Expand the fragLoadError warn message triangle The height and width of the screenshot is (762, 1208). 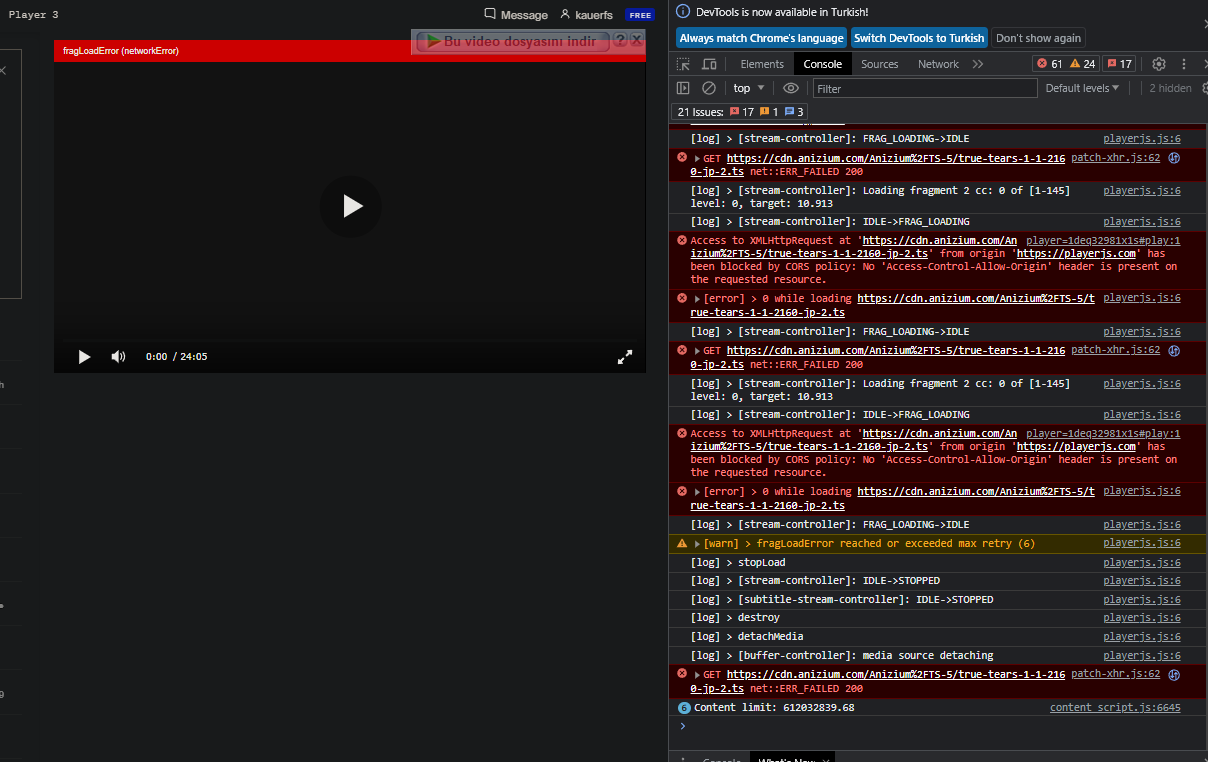pyautogui.click(x=697, y=544)
